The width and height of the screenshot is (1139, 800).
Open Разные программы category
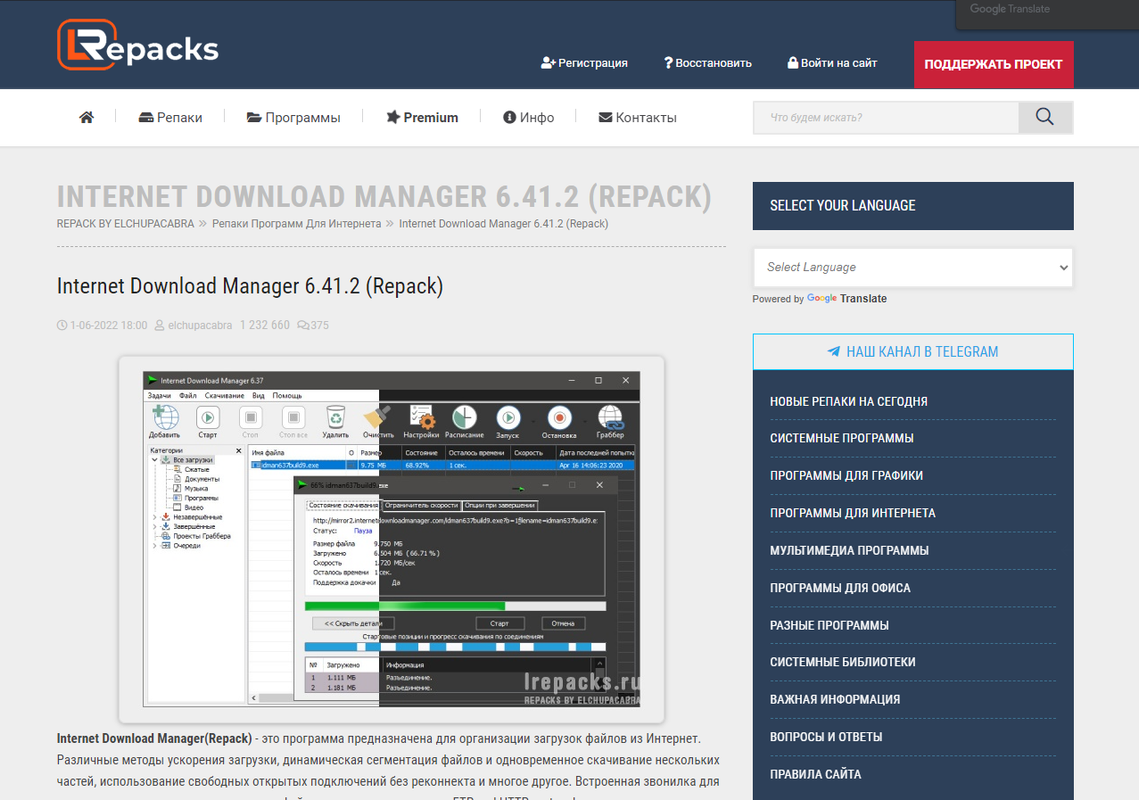[829, 626]
